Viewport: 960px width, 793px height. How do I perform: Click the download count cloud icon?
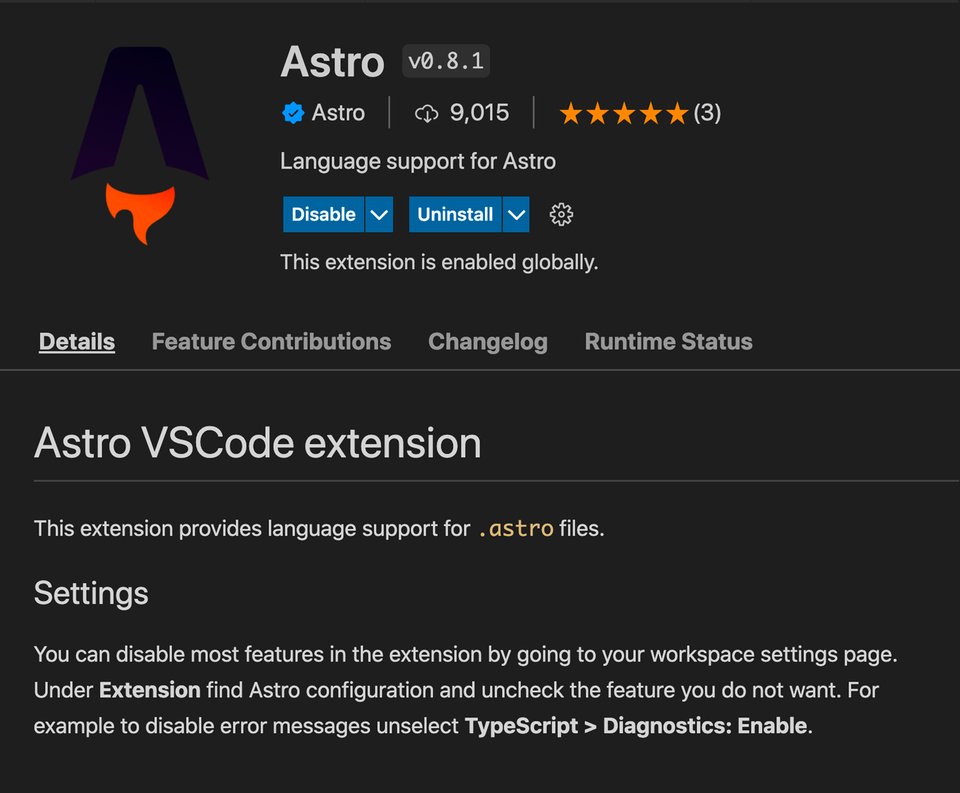(426, 113)
